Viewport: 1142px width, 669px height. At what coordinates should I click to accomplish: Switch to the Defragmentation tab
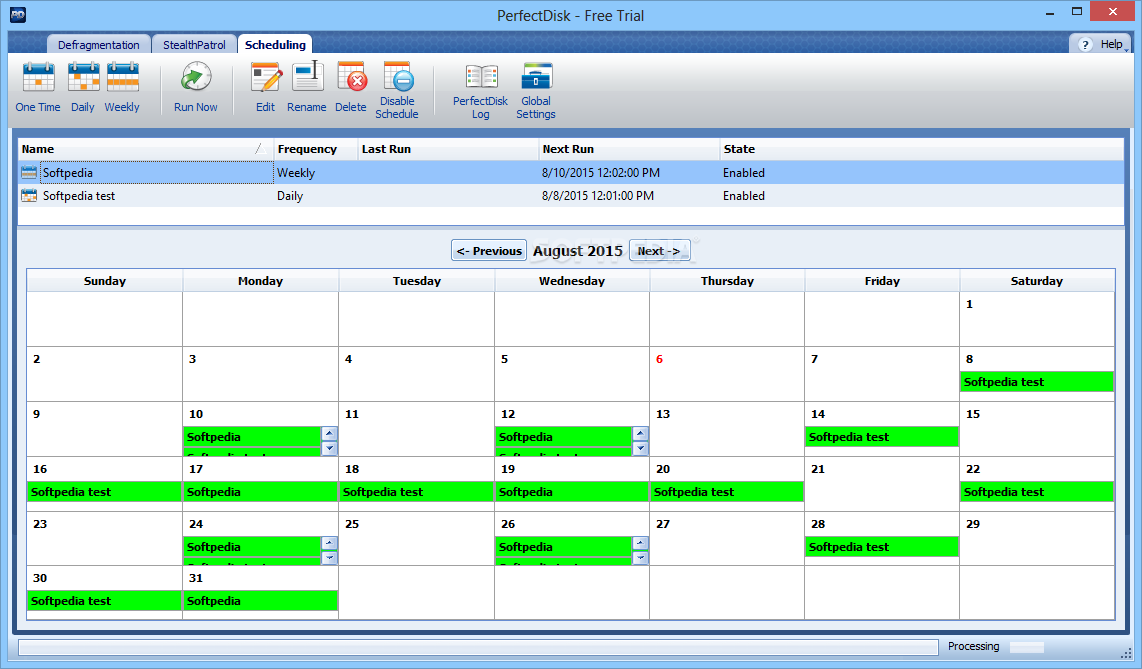click(x=98, y=44)
